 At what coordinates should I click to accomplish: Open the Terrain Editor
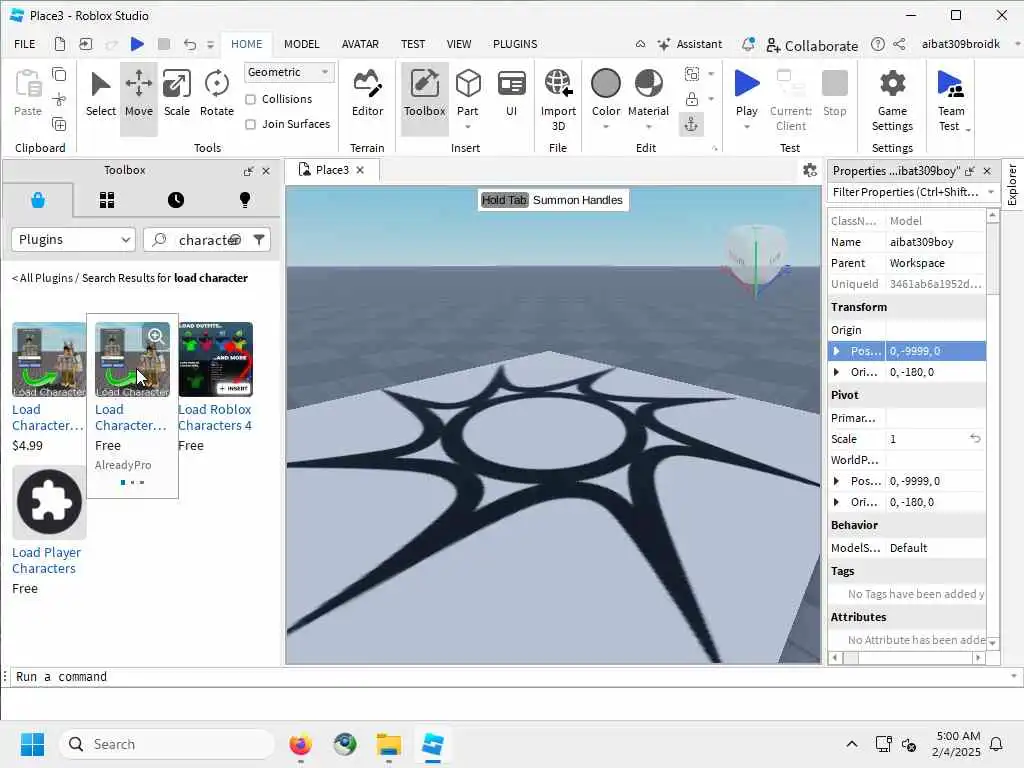[x=367, y=95]
